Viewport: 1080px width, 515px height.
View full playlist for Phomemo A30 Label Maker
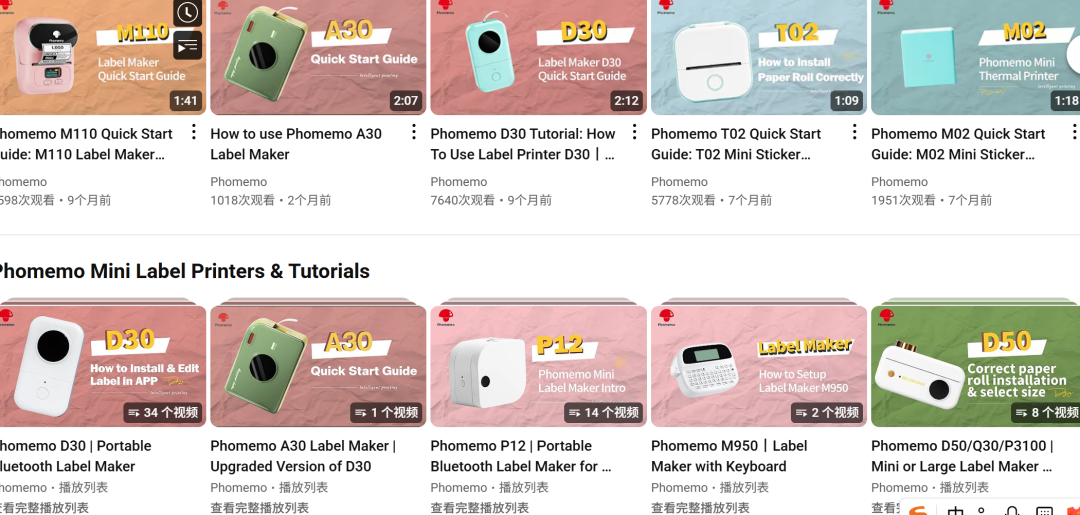point(260,508)
